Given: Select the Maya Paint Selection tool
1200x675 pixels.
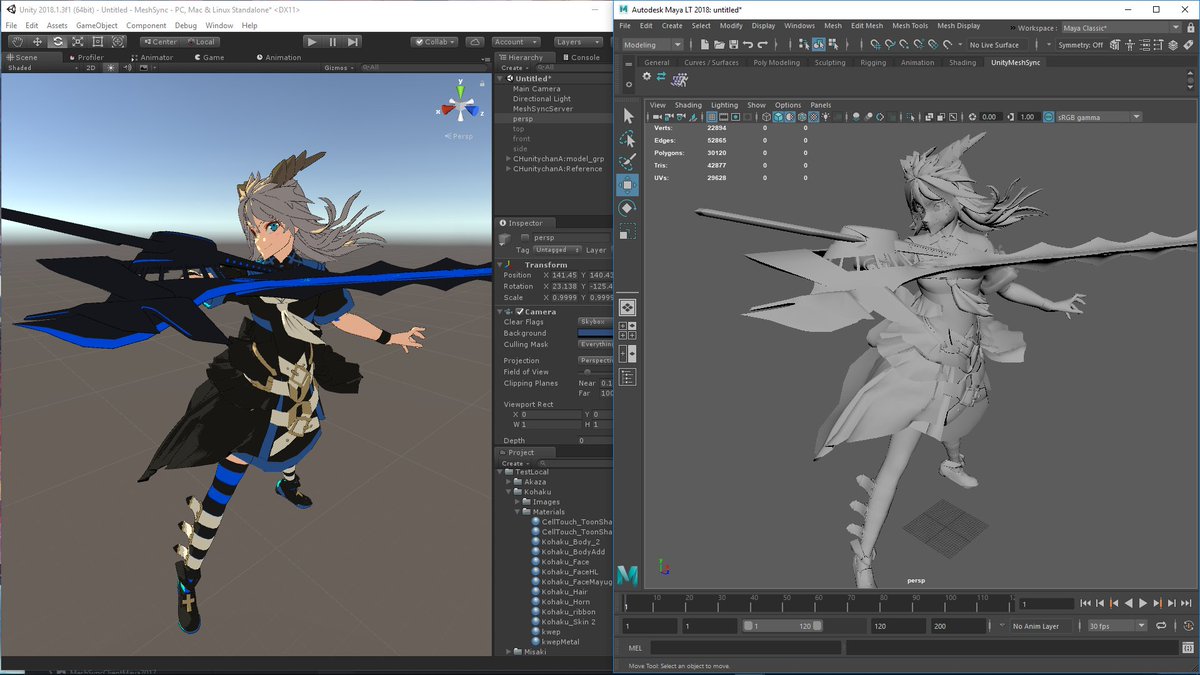Looking at the screenshot, I should click(627, 162).
